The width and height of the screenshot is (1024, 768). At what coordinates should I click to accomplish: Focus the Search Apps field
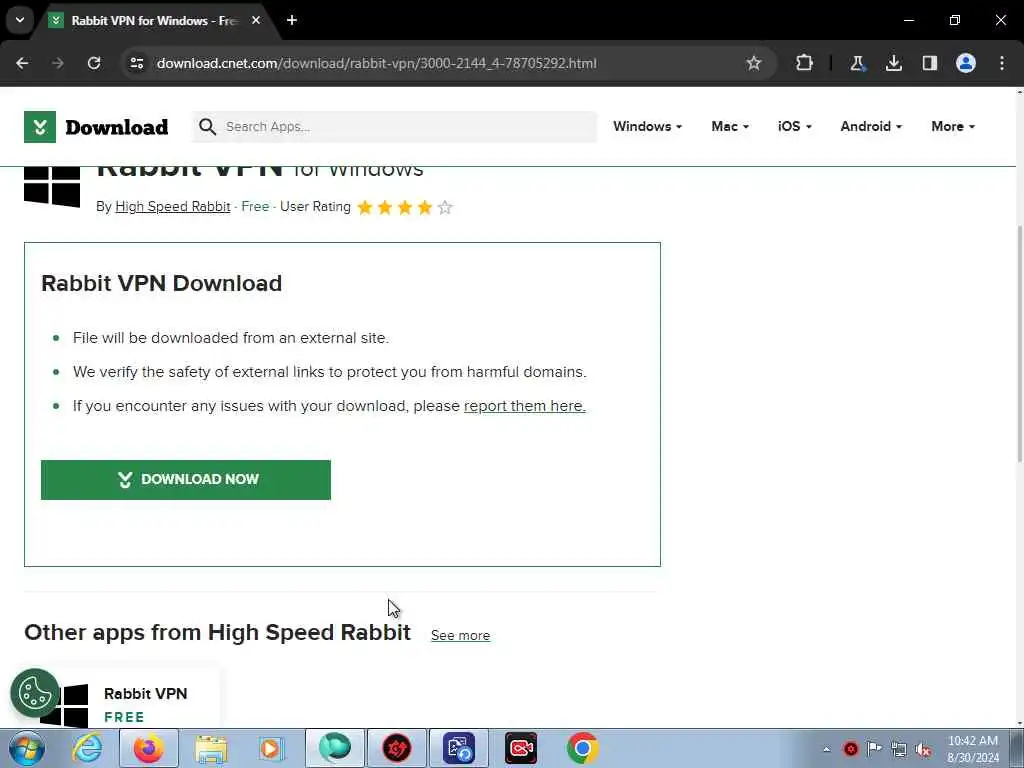(394, 127)
